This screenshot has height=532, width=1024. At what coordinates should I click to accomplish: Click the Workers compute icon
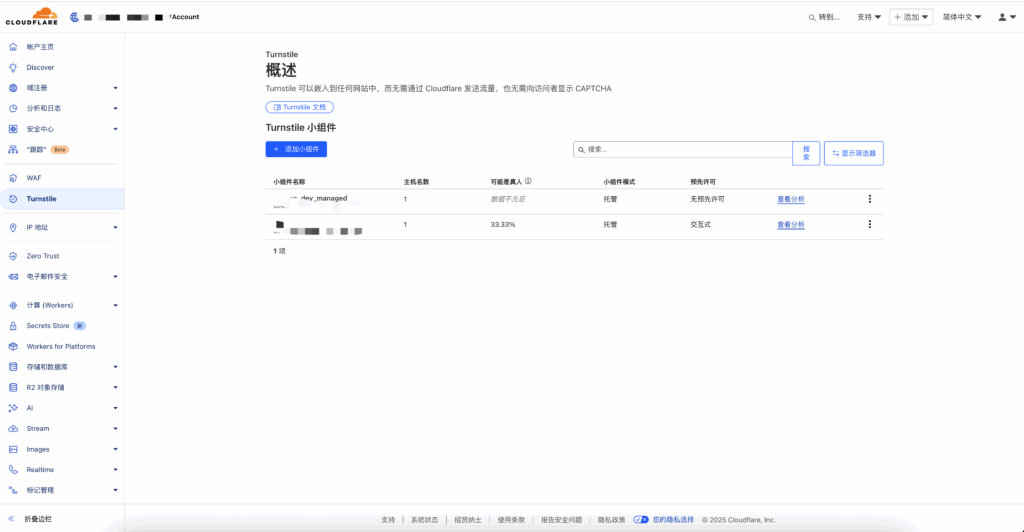pos(13,305)
